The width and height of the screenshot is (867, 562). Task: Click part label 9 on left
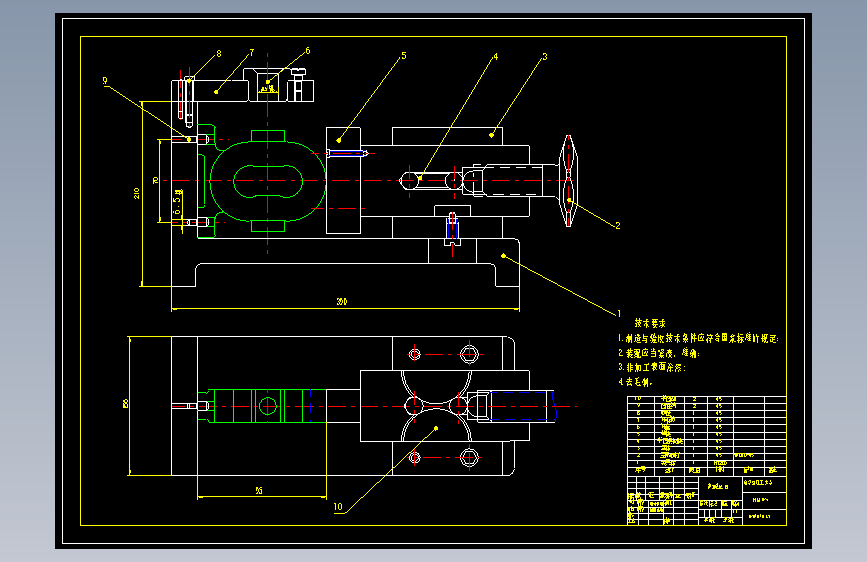pyautogui.click(x=105, y=81)
